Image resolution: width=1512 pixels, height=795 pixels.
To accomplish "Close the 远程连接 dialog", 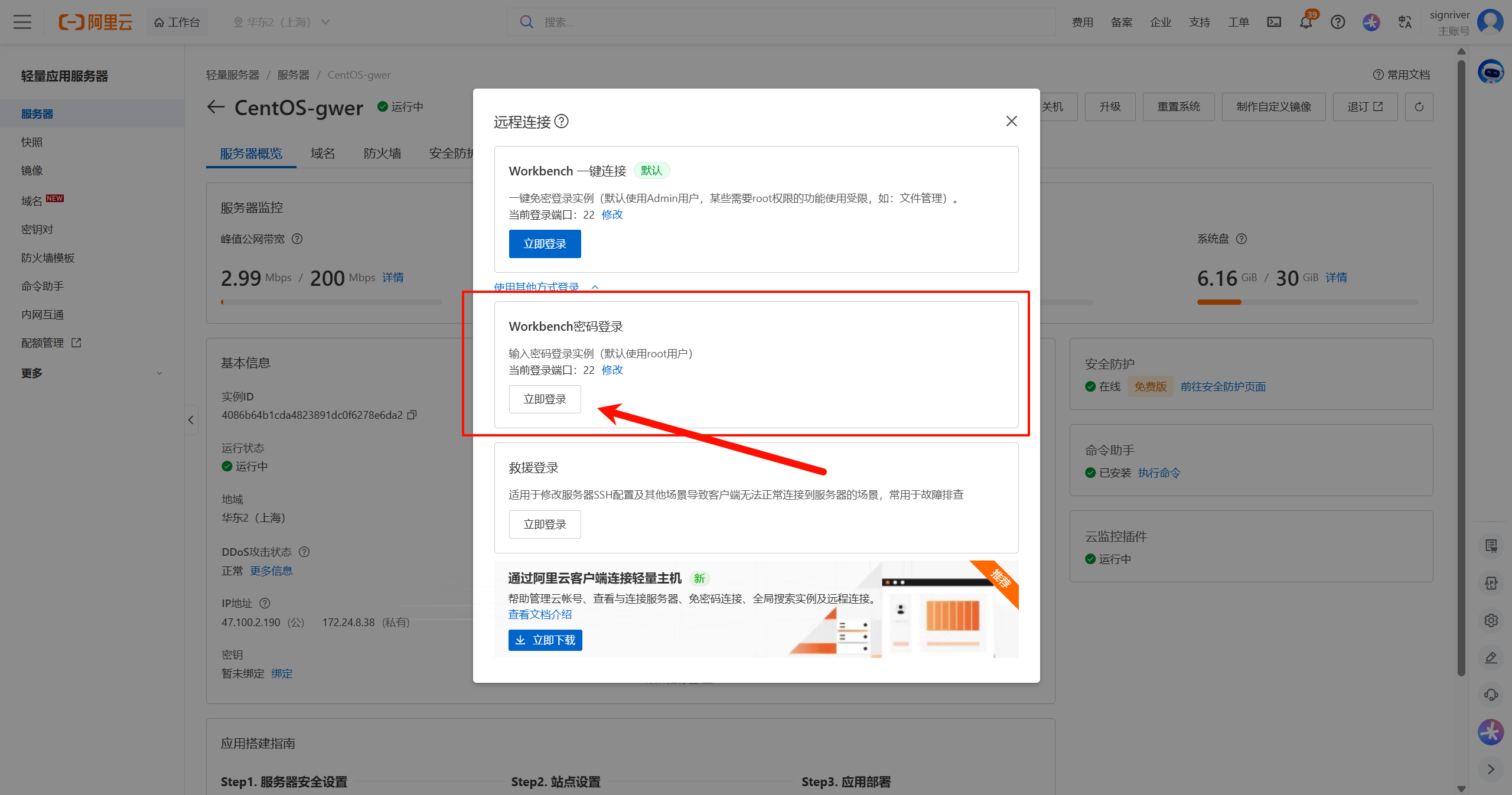I will (x=1011, y=121).
